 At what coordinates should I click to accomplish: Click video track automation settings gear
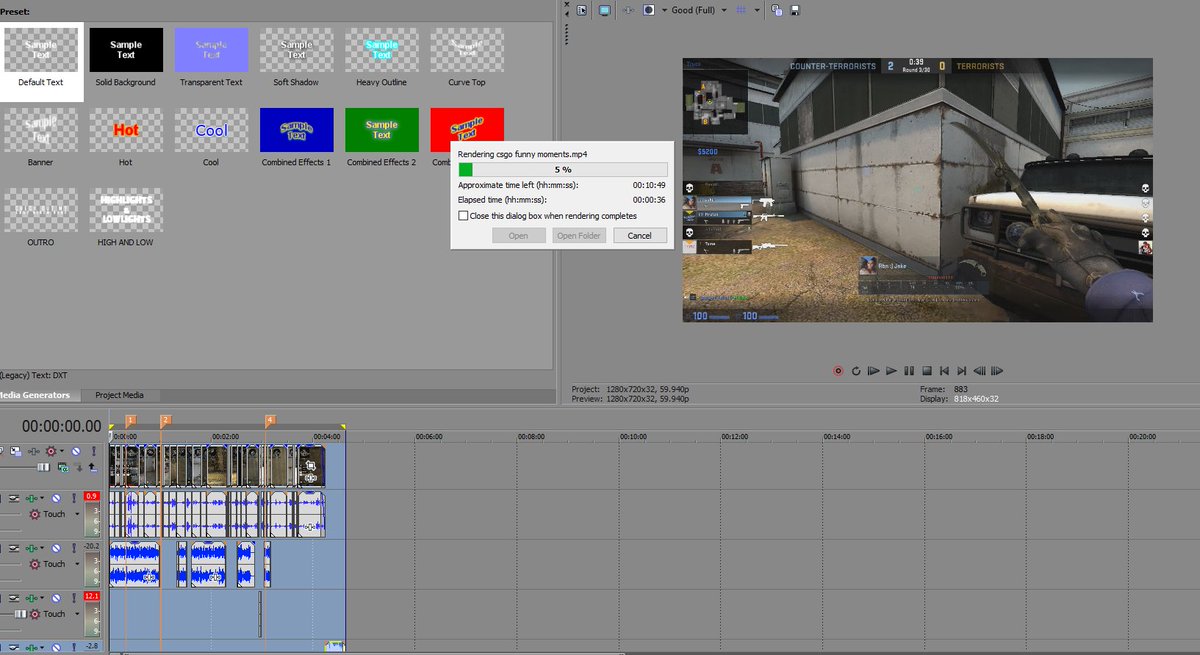click(51, 452)
